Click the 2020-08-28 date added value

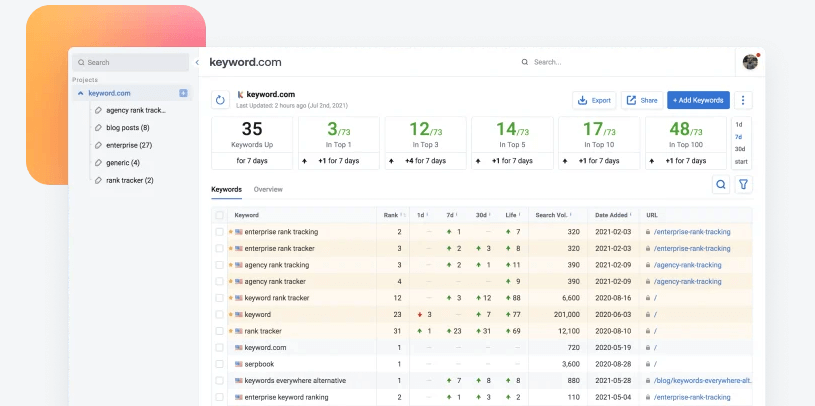pos(614,364)
